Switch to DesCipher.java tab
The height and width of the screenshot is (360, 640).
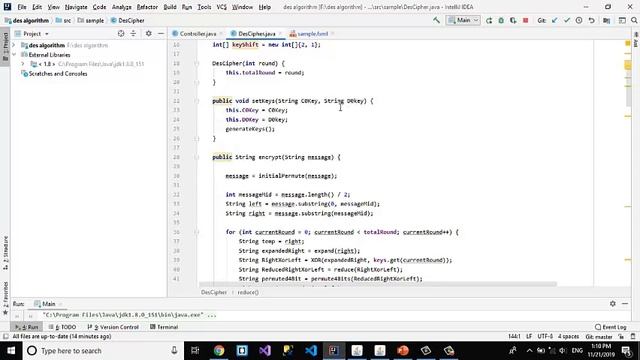(x=257, y=33)
